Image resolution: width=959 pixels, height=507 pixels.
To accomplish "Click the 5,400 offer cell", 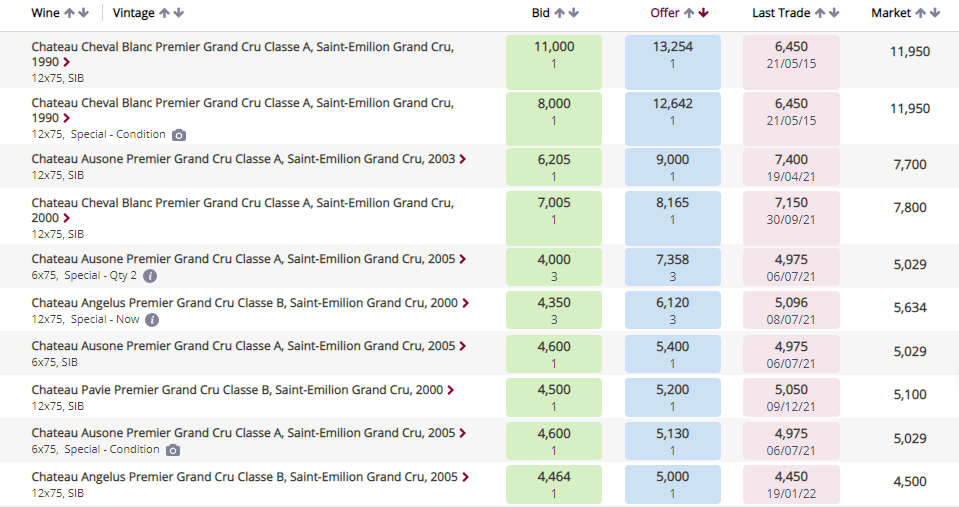I will coord(673,354).
